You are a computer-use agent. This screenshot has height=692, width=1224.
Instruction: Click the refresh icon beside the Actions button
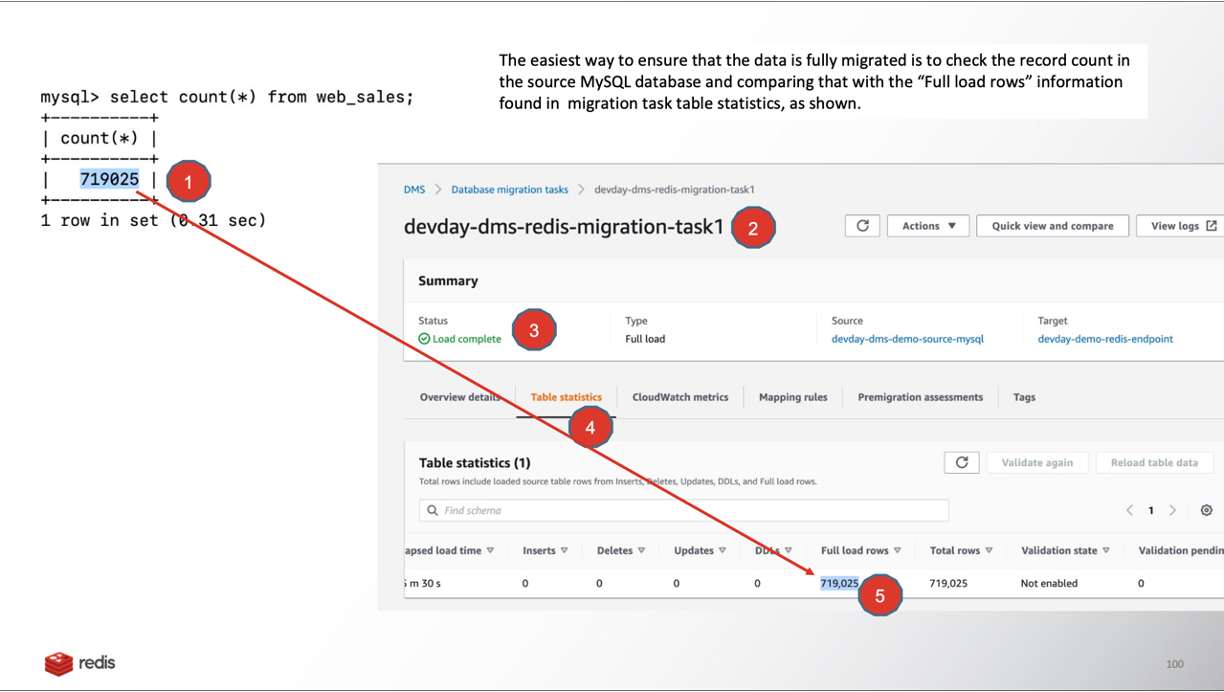coord(862,226)
